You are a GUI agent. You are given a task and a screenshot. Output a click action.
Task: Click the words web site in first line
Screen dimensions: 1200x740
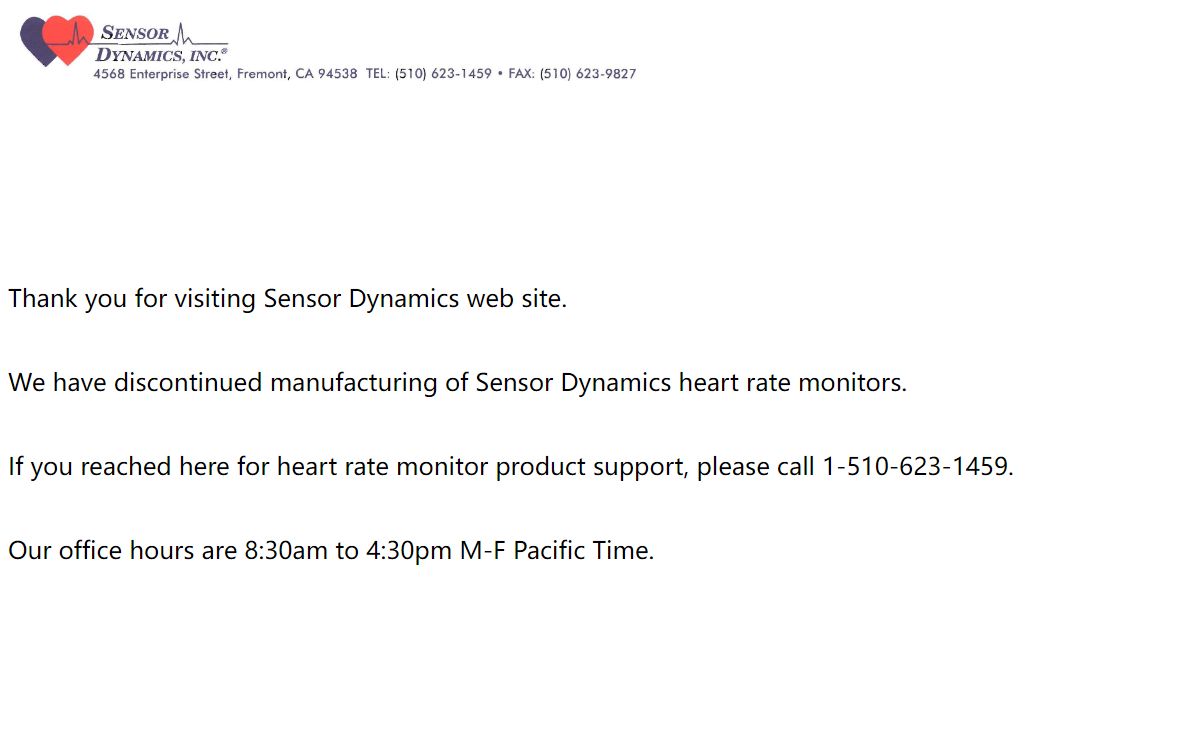[x=516, y=298]
